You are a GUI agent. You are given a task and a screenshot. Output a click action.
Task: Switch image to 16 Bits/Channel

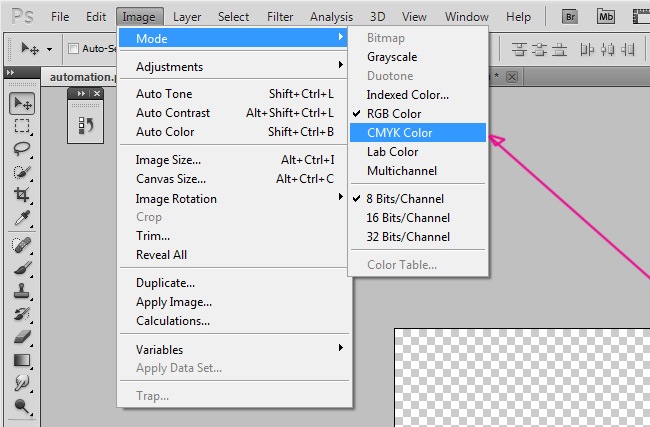coord(408,217)
